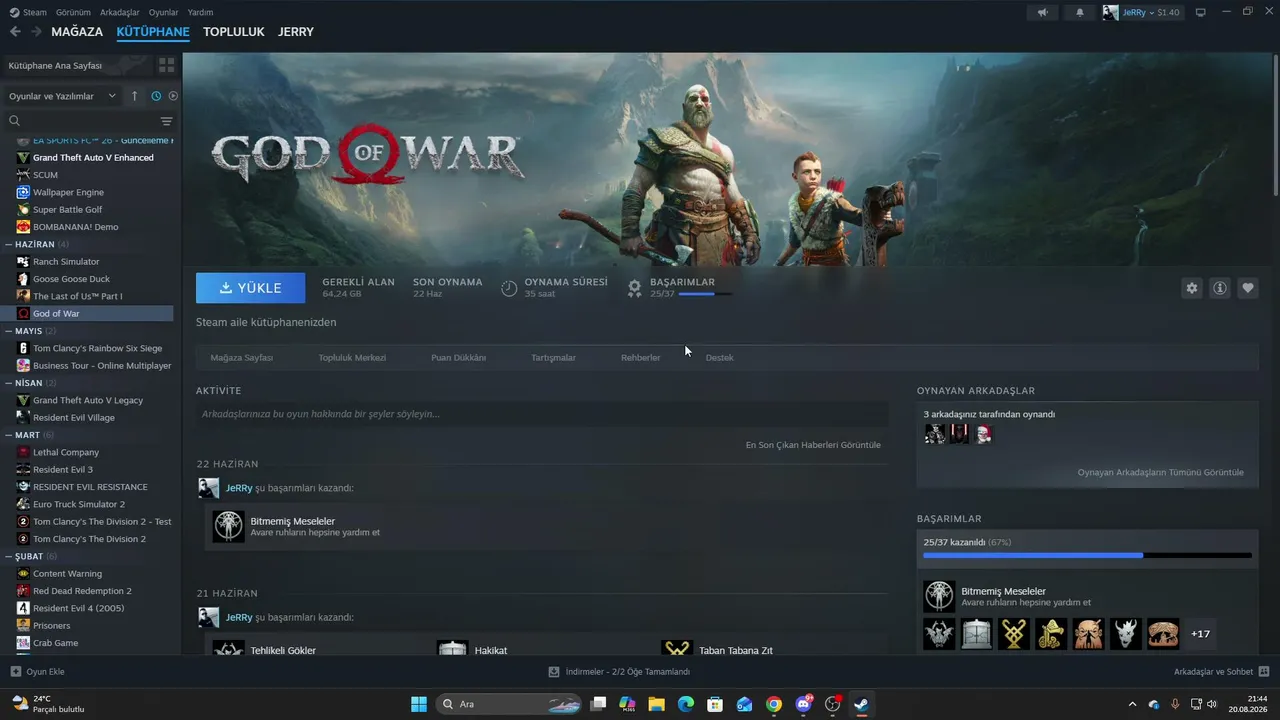Click the activity comment input box
Viewport: 1280px width, 720px height.
click(542, 414)
